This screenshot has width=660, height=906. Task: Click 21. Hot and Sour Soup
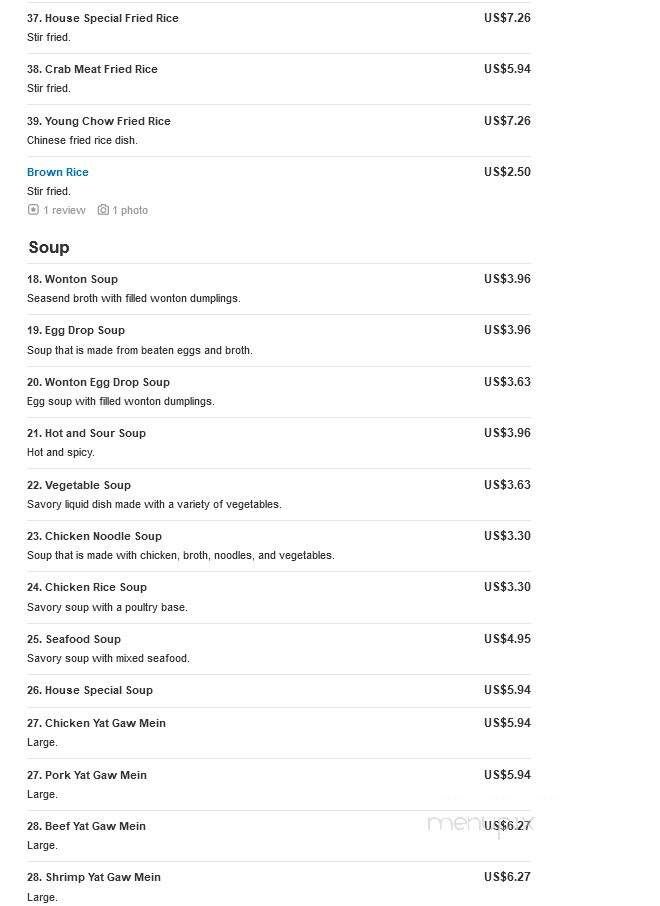click(x=86, y=433)
